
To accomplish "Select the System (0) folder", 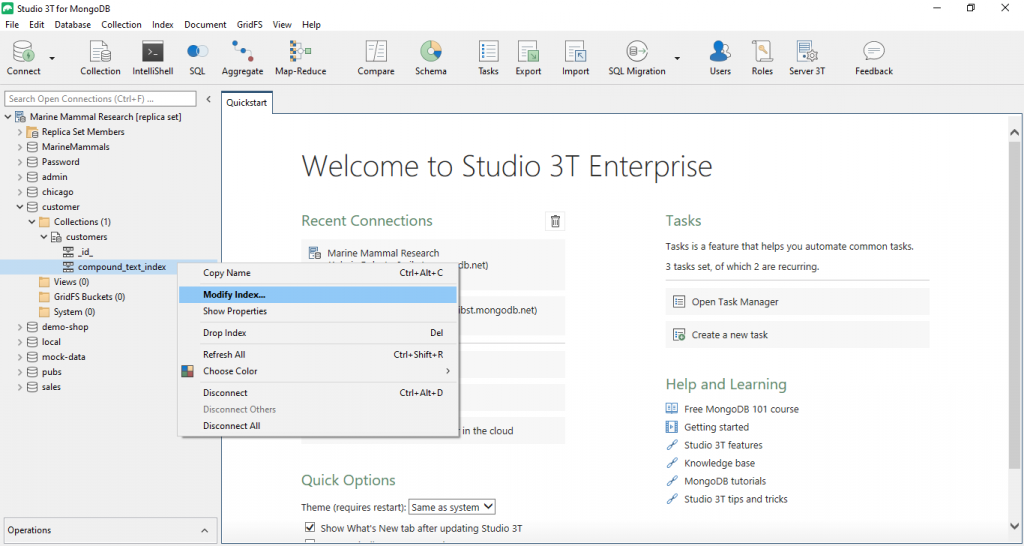I will (x=74, y=312).
